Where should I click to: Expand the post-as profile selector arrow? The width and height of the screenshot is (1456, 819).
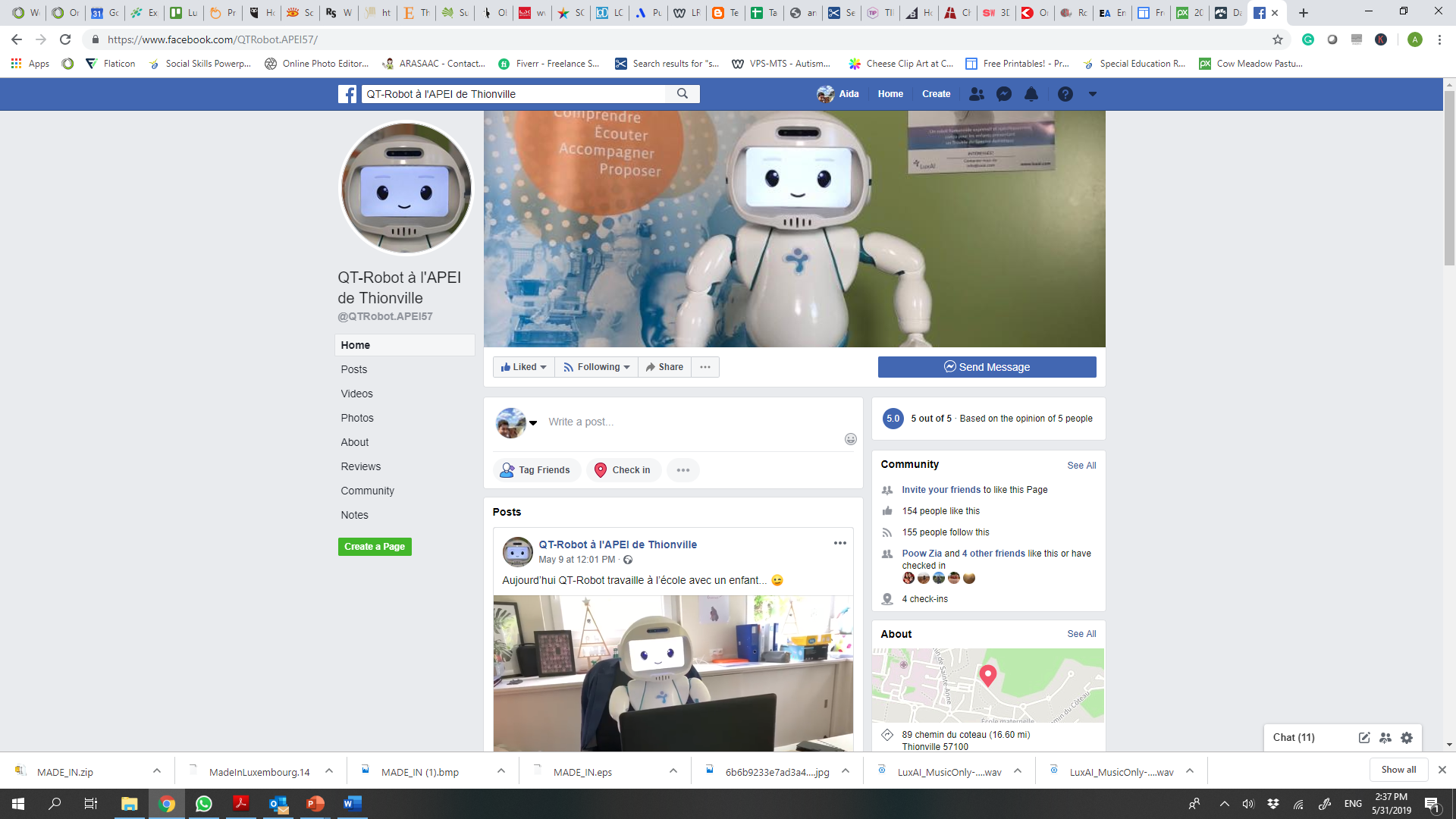coord(533,423)
